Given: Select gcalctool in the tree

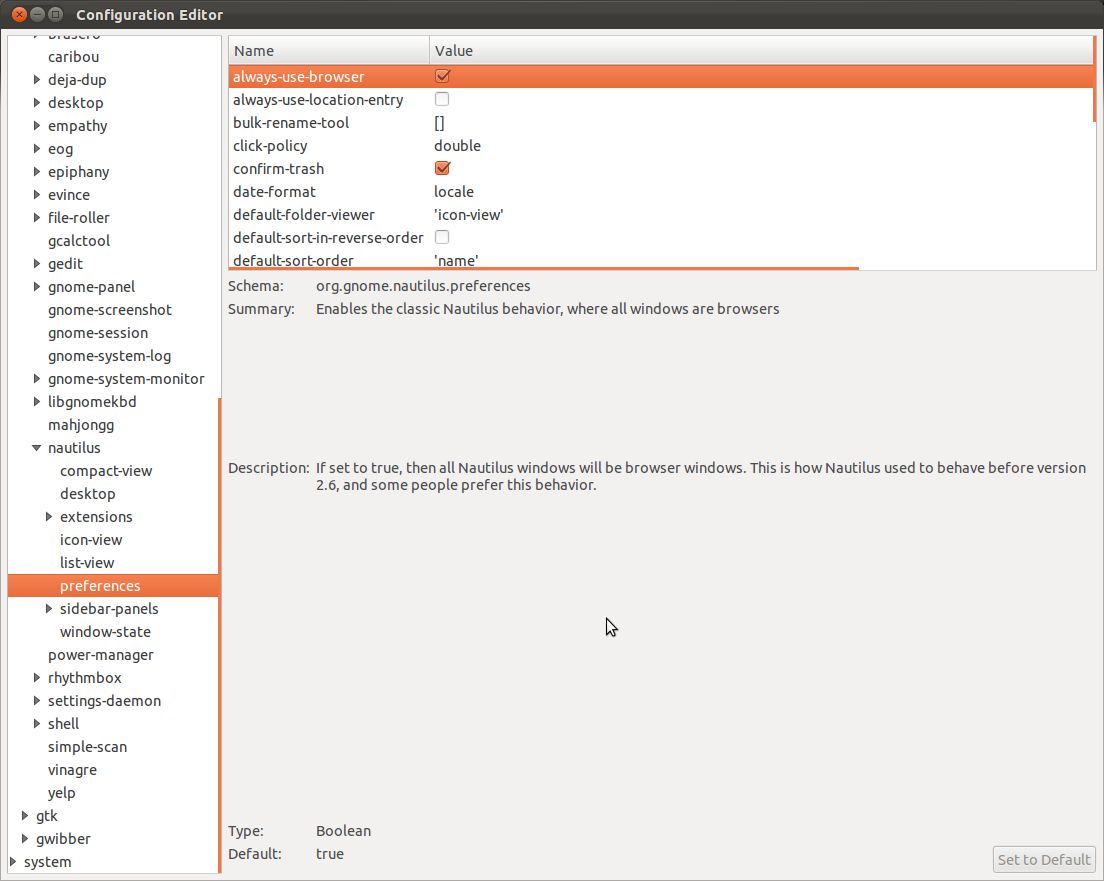Looking at the screenshot, I should point(79,241).
